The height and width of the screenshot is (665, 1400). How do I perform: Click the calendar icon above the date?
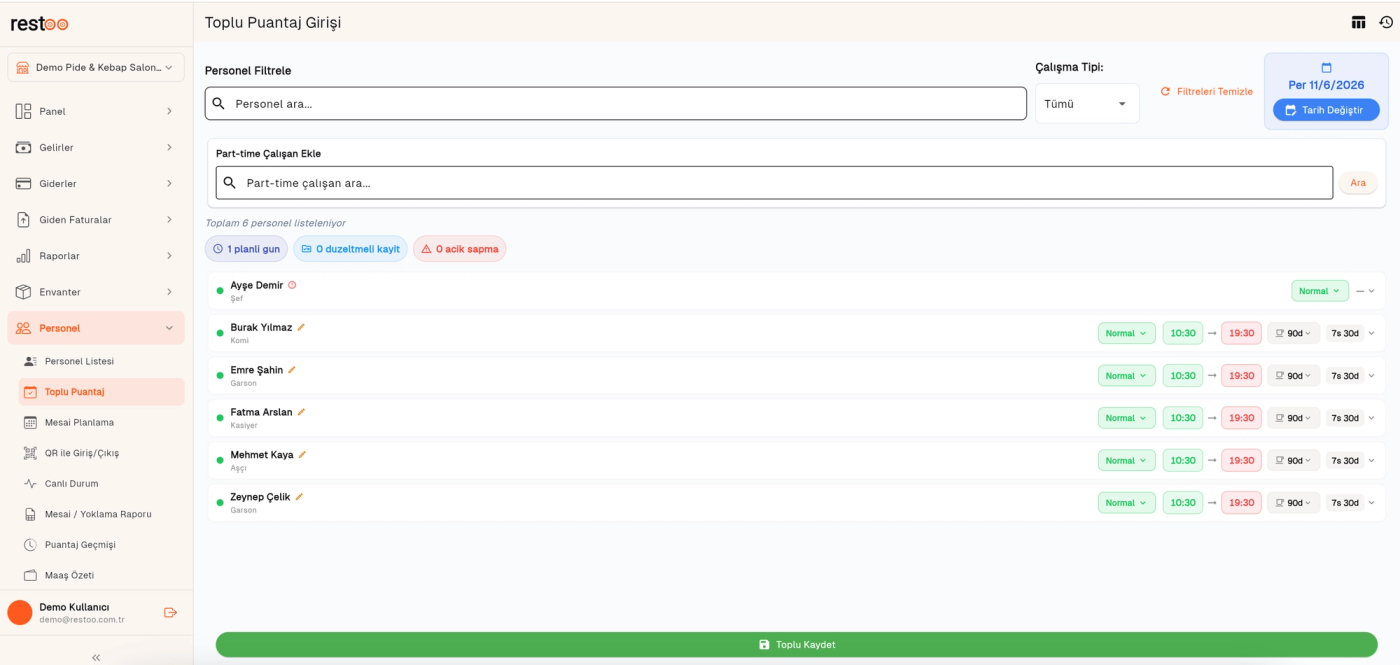click(1327, 68)
